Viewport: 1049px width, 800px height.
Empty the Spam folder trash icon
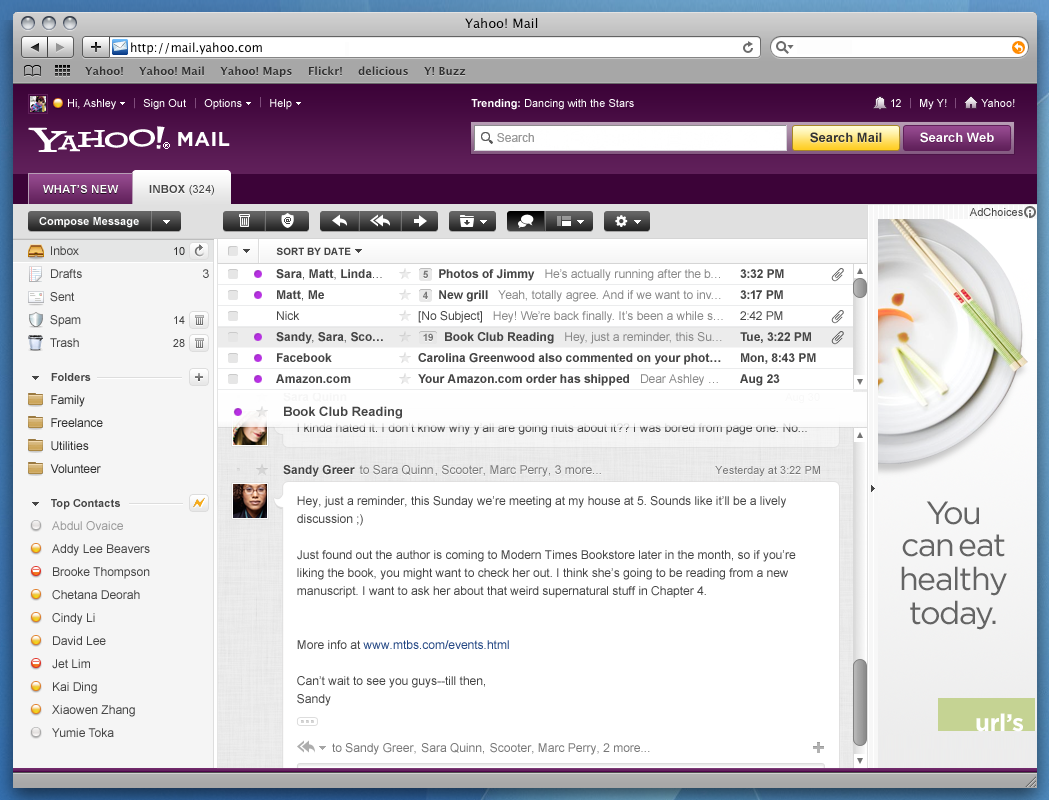199,320
